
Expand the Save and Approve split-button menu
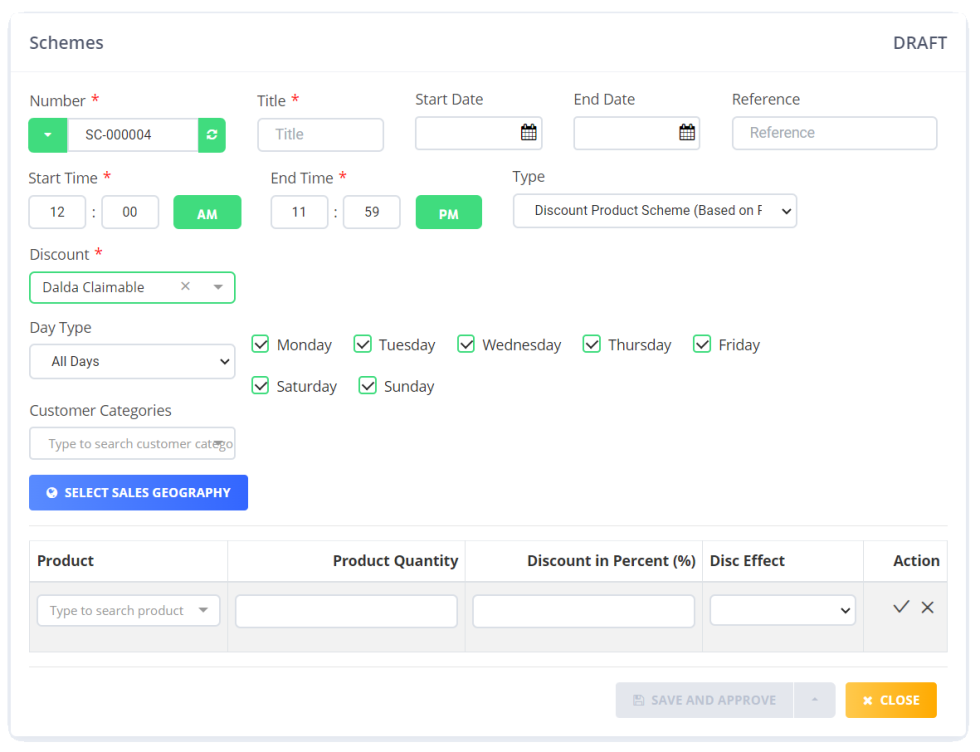tap(814, 700)
